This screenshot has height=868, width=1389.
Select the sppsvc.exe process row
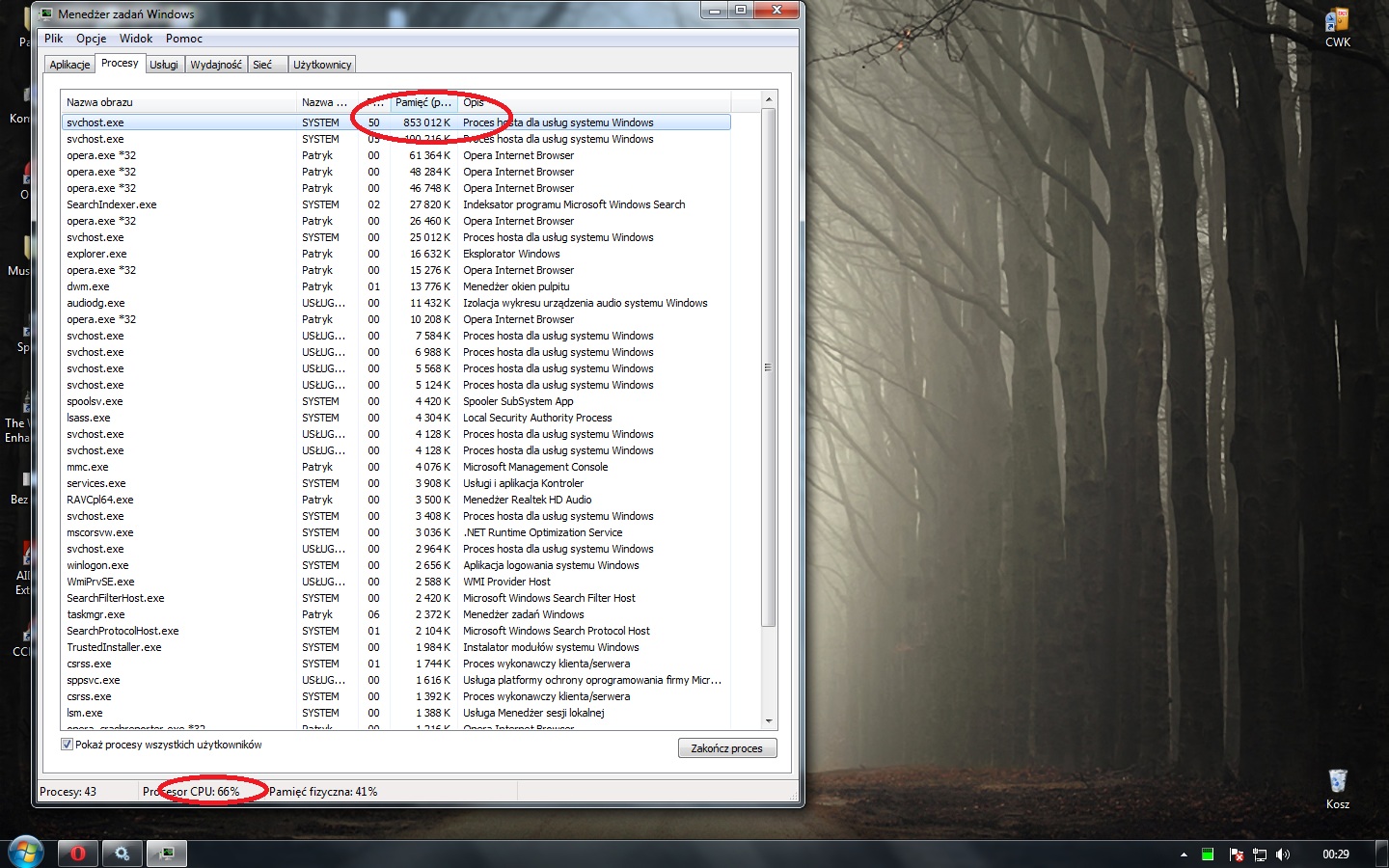[x=395, y=680]
